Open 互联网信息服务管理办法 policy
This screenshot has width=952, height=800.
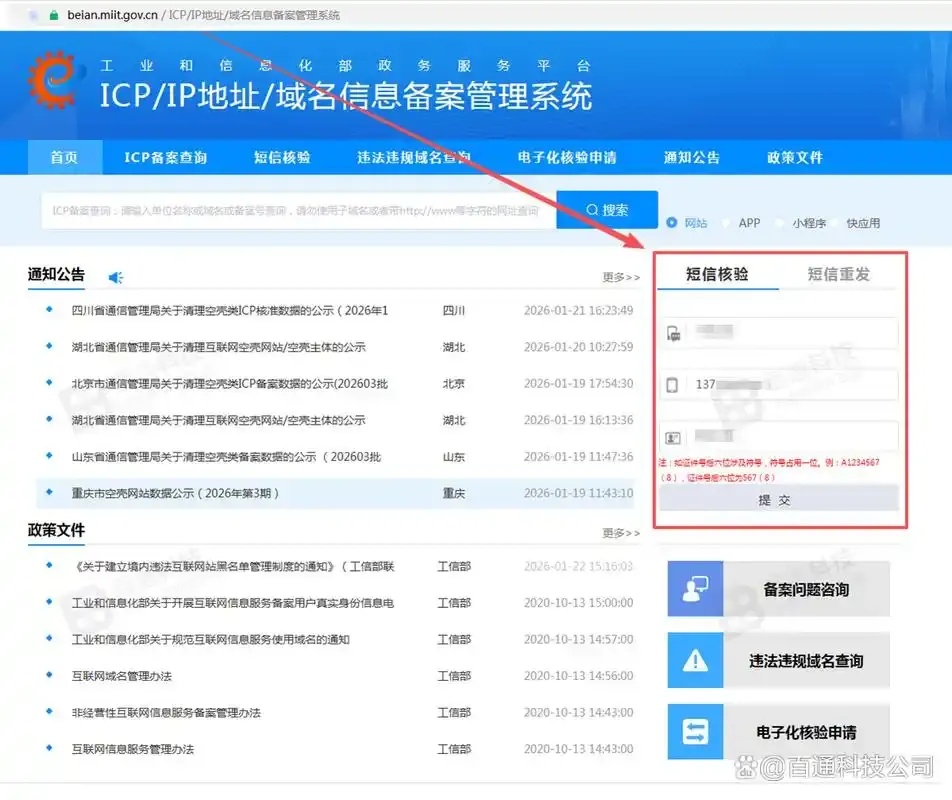[133, 749]
